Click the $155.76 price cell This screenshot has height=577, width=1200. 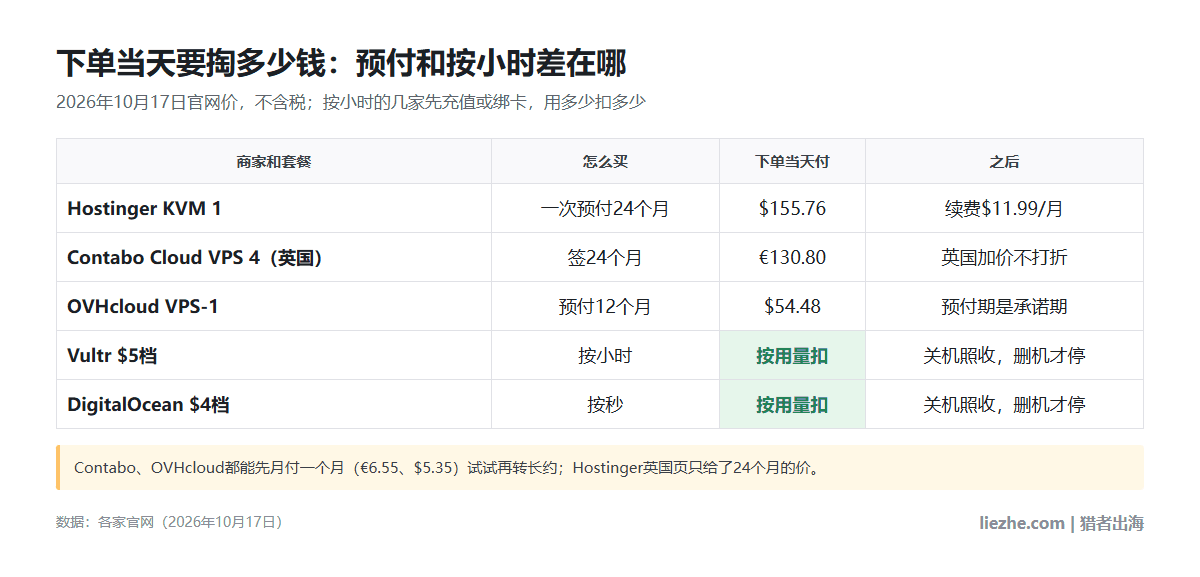tap(792, 209)
